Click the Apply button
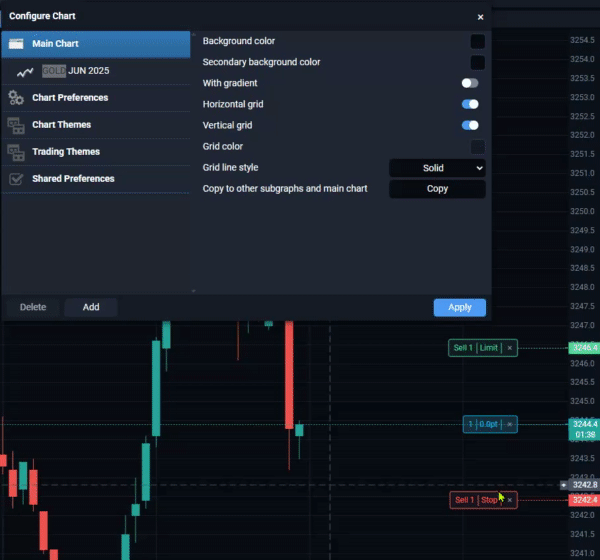The width and height of the screenshot is (600, 560). [460, 307]
